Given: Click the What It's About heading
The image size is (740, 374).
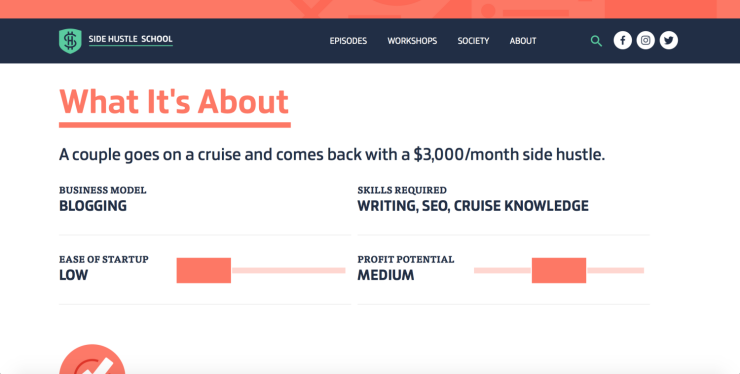Looking at the screenshot, I should (174, 102).
